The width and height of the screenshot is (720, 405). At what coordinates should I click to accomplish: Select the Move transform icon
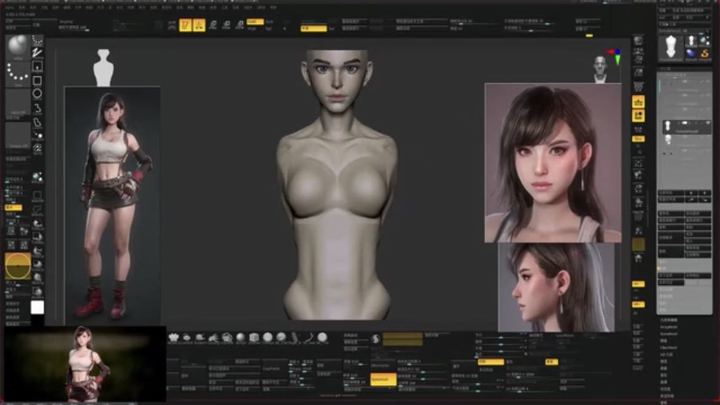pyautogui.click(x=213, y=25)
